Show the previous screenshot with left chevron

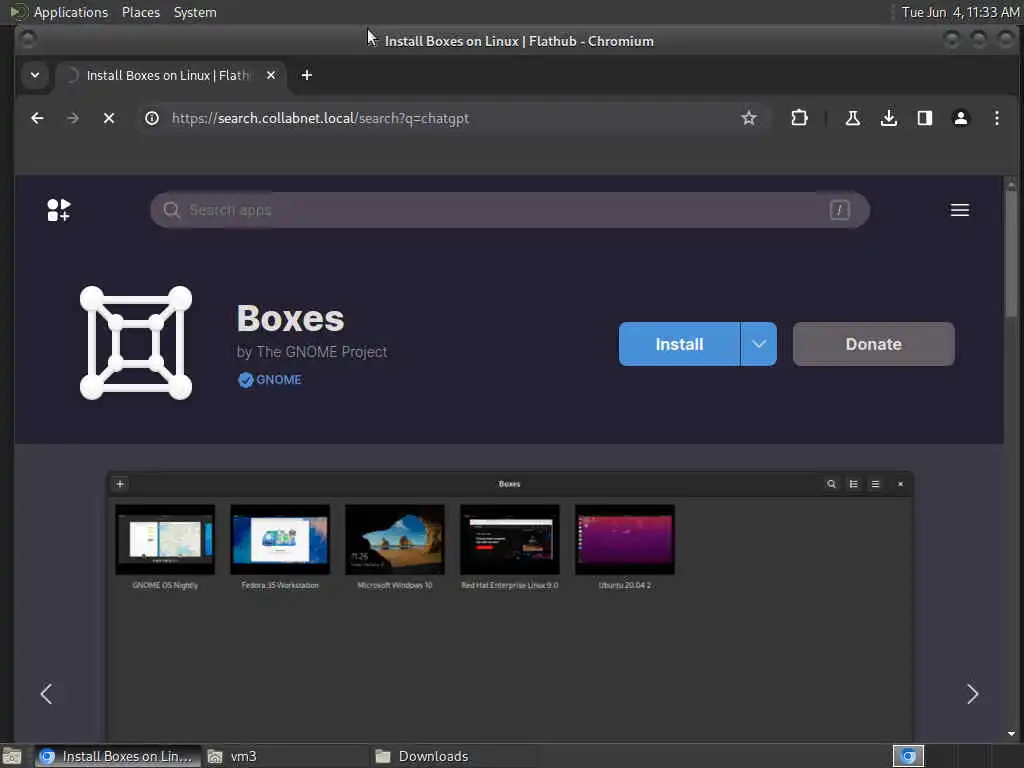tap(46, 694)
